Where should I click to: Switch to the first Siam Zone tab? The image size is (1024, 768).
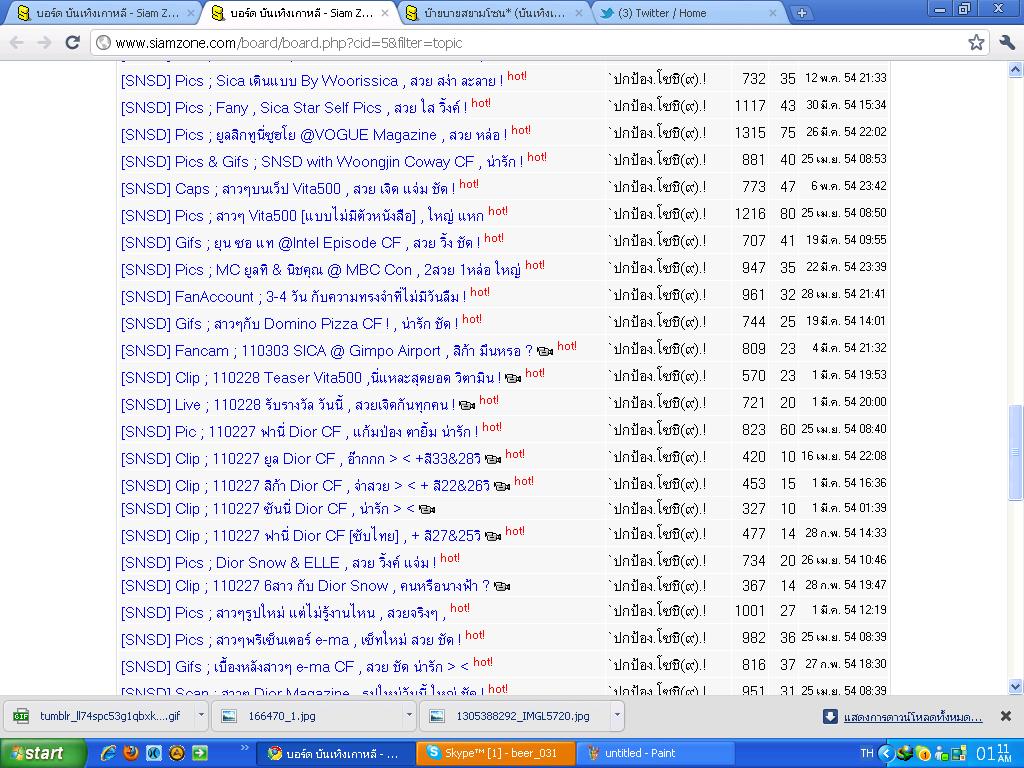pos(104,13)
